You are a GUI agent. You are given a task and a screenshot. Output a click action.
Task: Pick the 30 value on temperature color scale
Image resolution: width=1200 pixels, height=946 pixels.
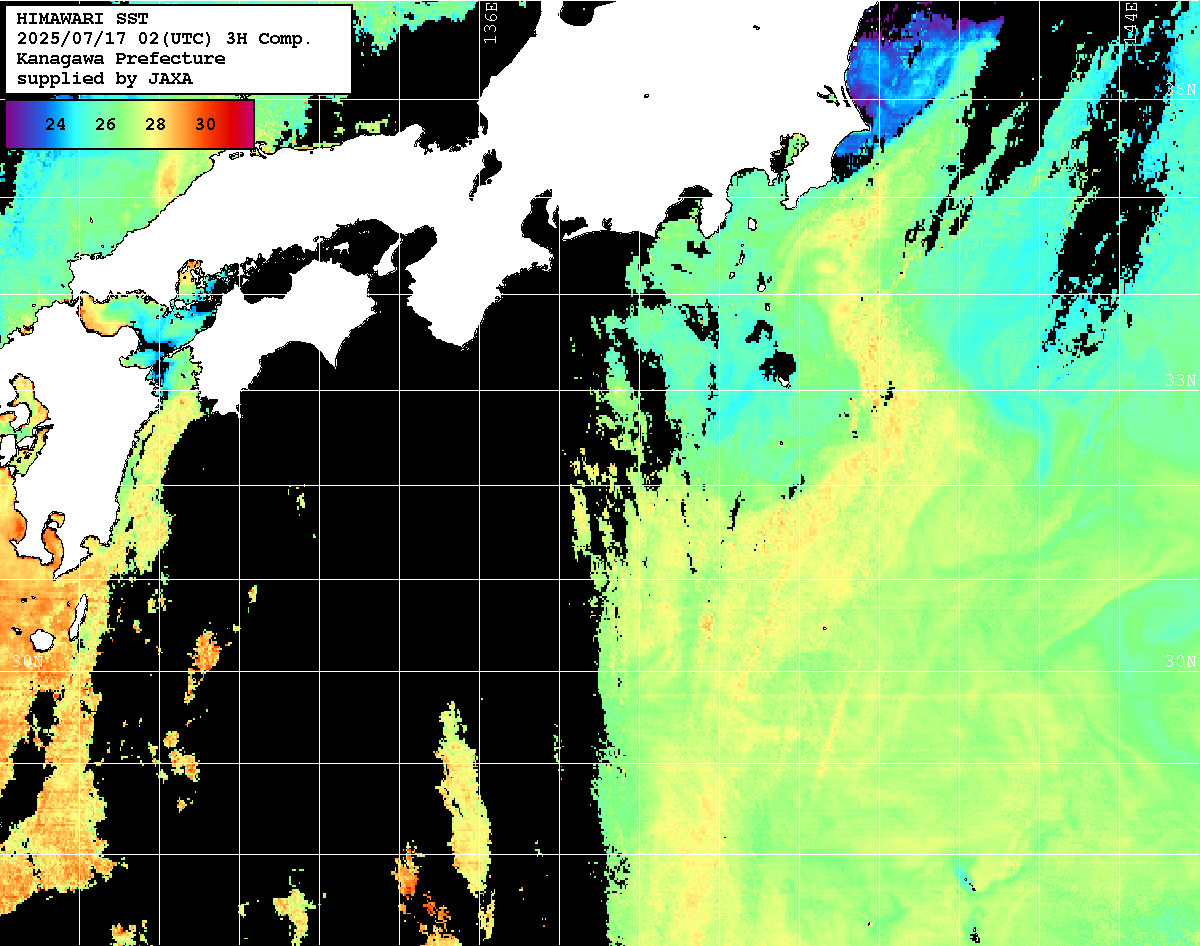205,125
